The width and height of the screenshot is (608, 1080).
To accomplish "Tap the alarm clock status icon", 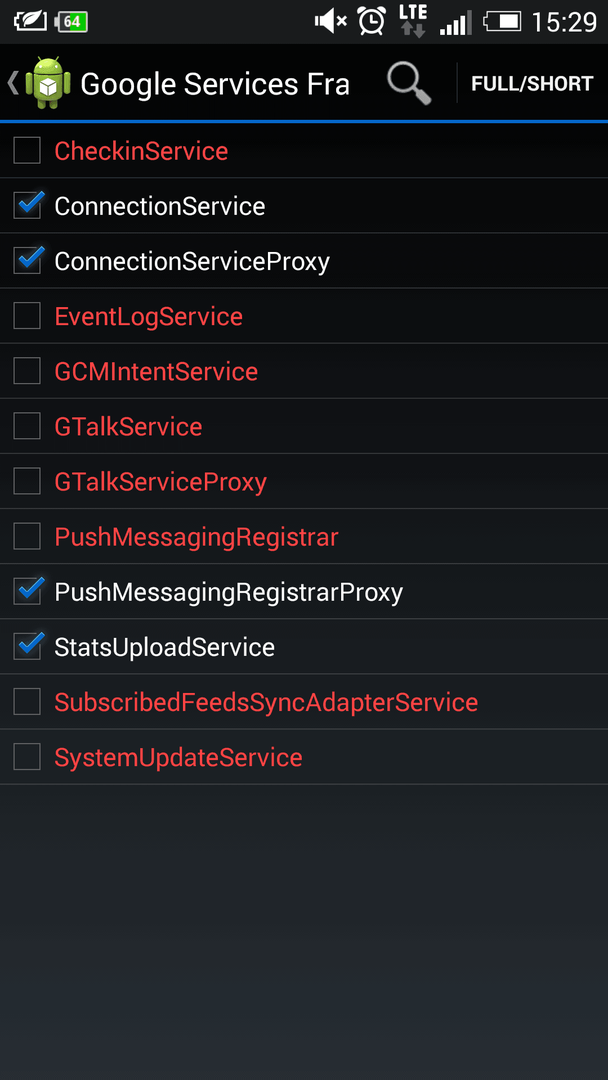I will coord(371,21).
